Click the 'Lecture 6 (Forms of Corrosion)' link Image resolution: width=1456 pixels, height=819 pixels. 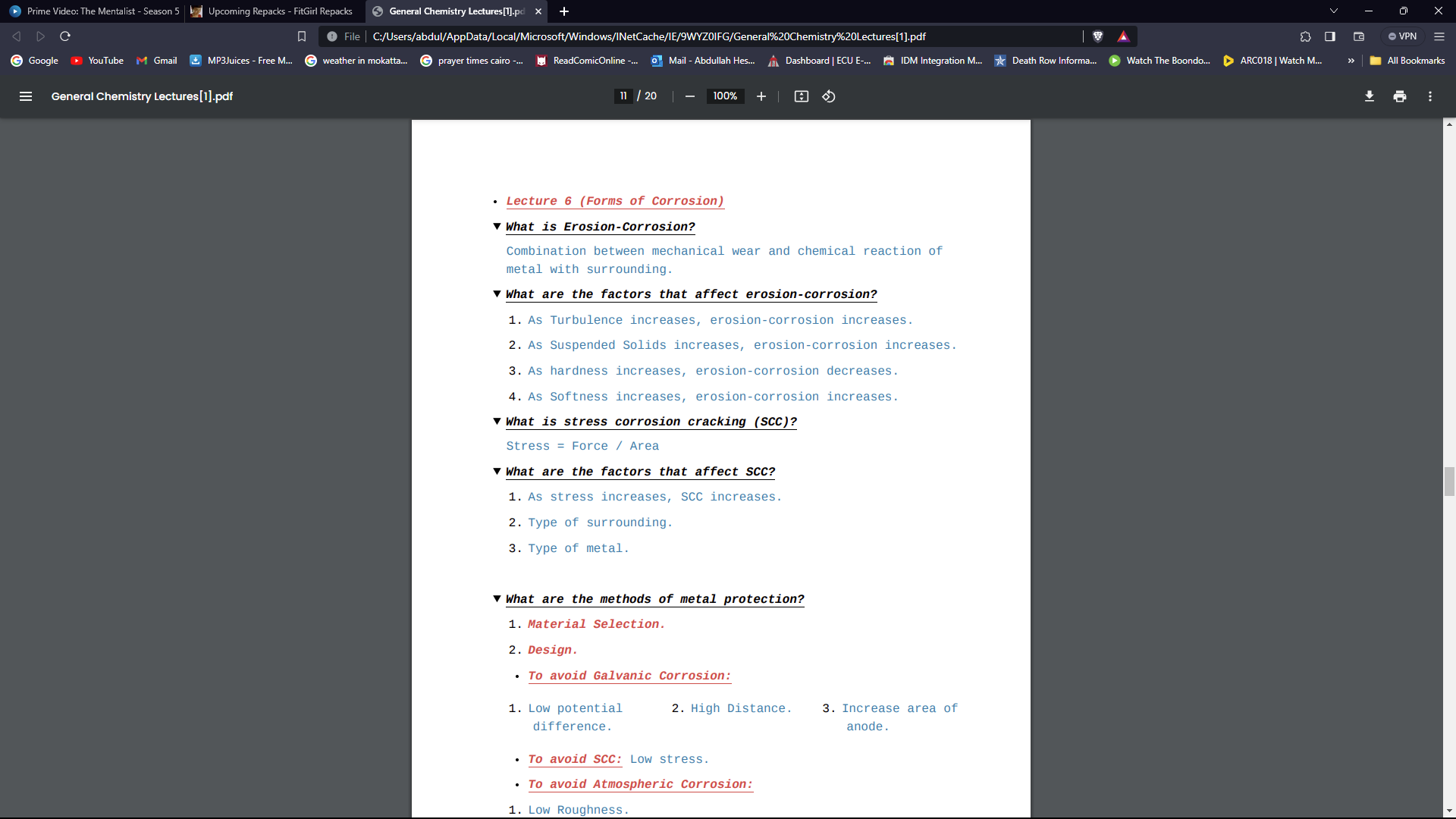click(x=614, y=201)
